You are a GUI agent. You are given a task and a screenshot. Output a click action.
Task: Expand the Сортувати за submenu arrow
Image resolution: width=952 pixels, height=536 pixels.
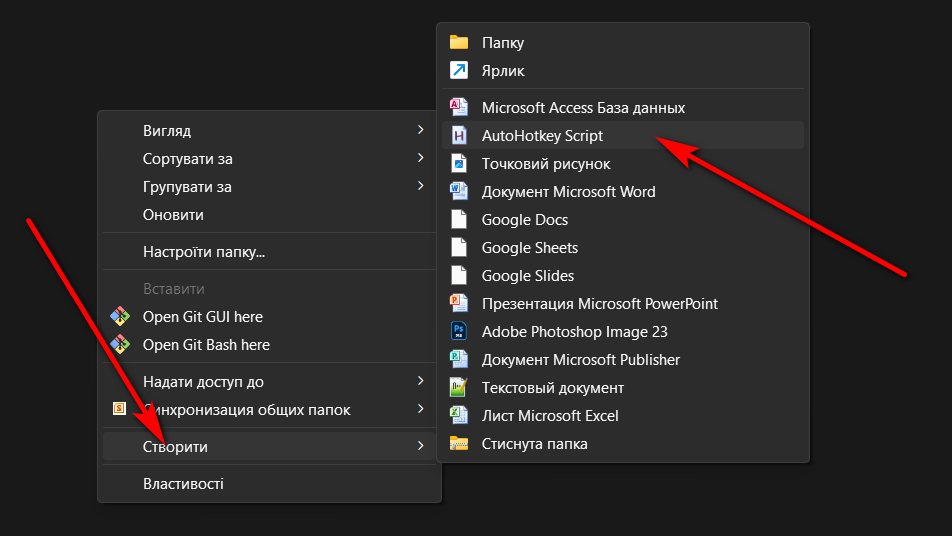pos(420,158)
